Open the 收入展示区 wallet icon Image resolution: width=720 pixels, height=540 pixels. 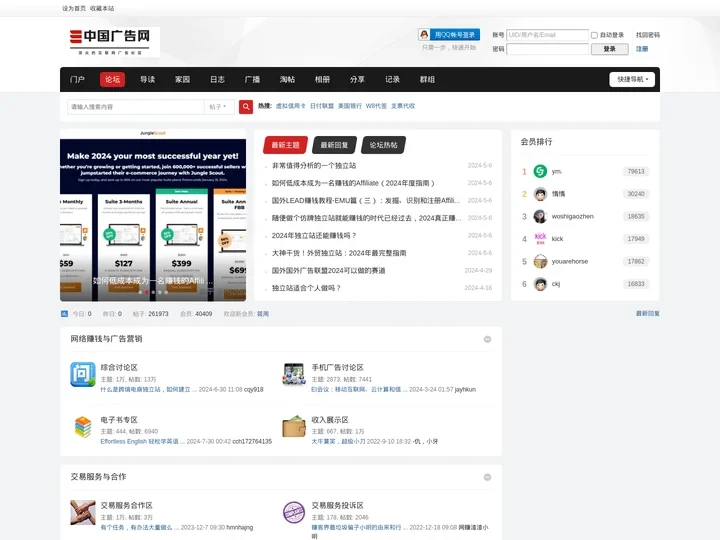[x=294, y=427]
